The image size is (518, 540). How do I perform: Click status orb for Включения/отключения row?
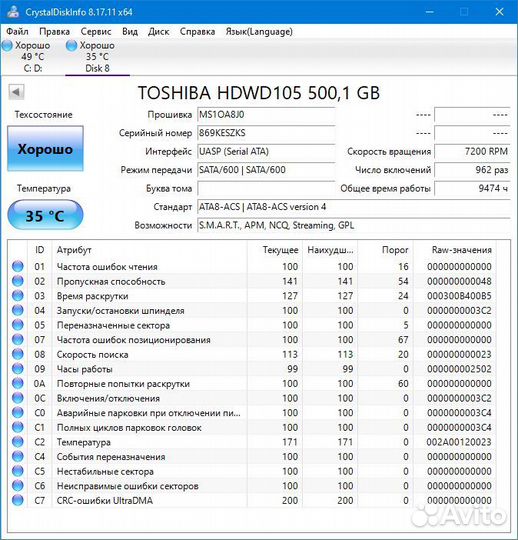click(18, 398)
